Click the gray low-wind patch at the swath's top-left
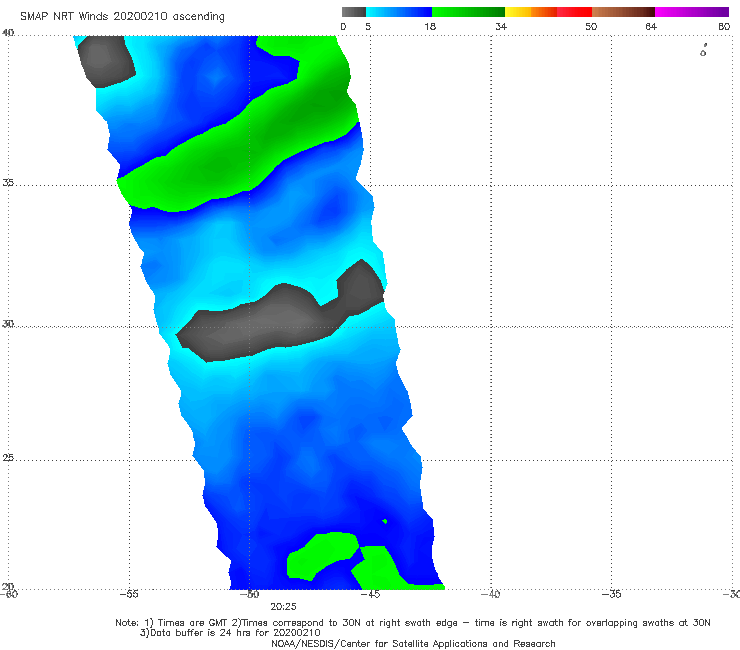The image size is (740, 650). pyautogui.click(x=106, y=60)
